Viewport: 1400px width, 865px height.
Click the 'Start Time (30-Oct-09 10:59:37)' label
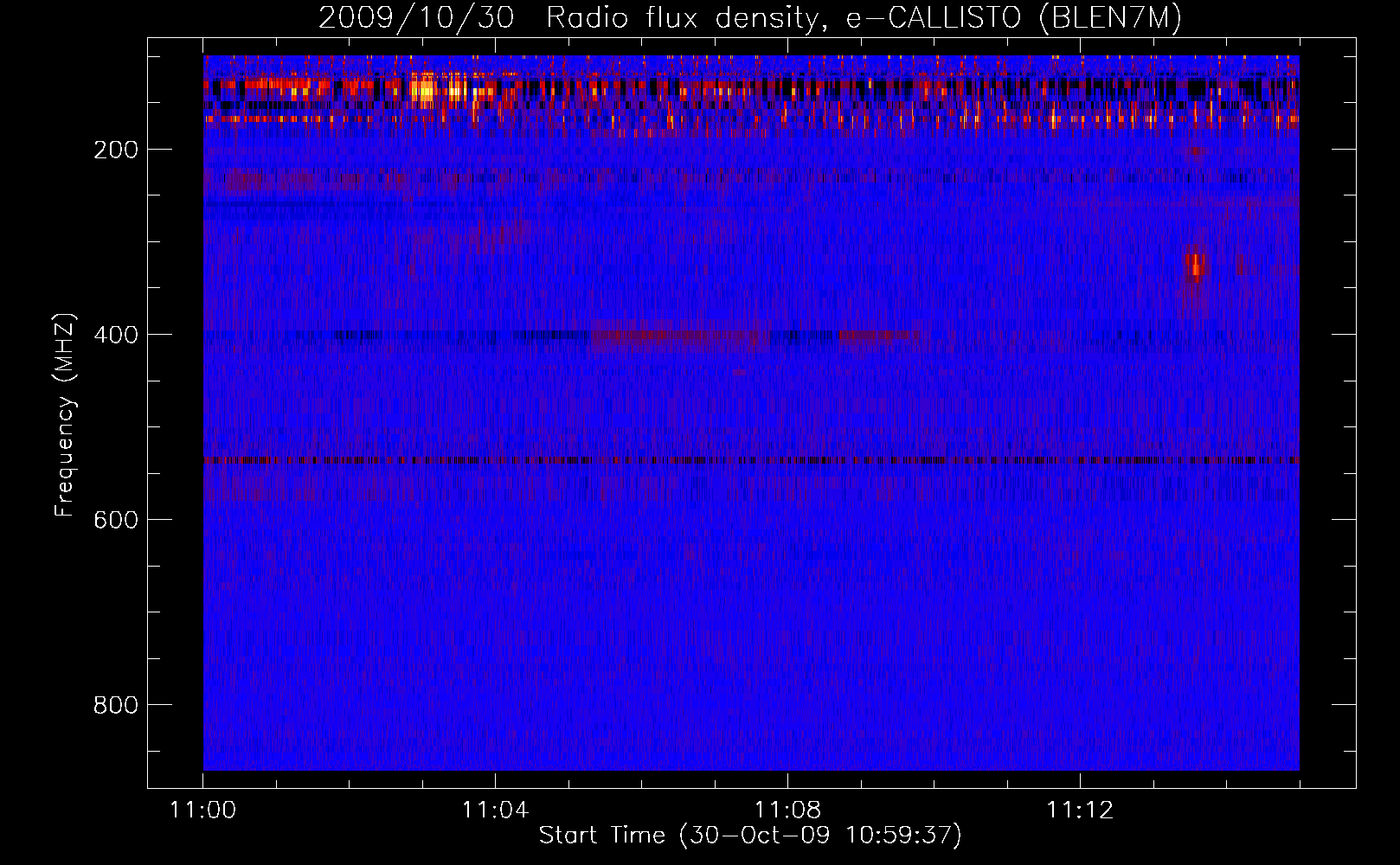[750, 835]
